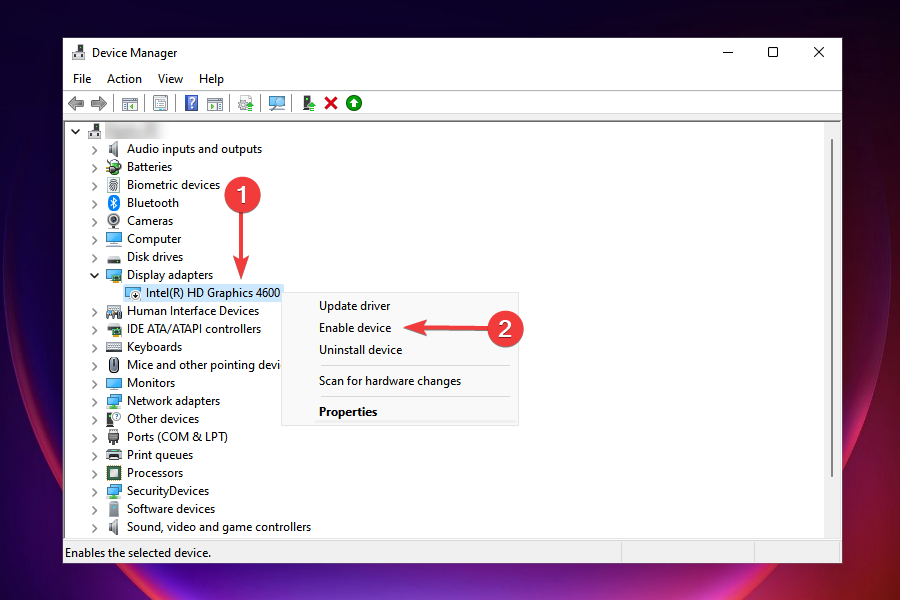Click the Print queues printer icon
The width and height of the screenshot is (900, 600).
[x=114, y=455]
